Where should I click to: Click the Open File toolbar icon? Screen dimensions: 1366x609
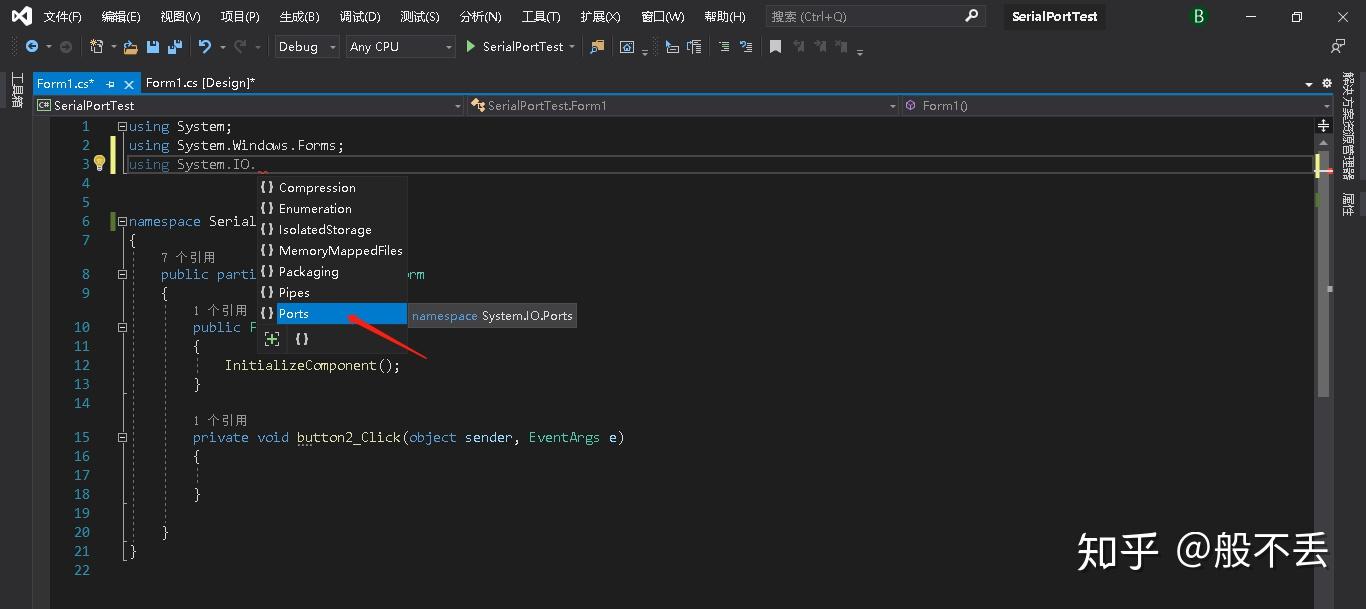pyautogui.click(x=130, y=46)
